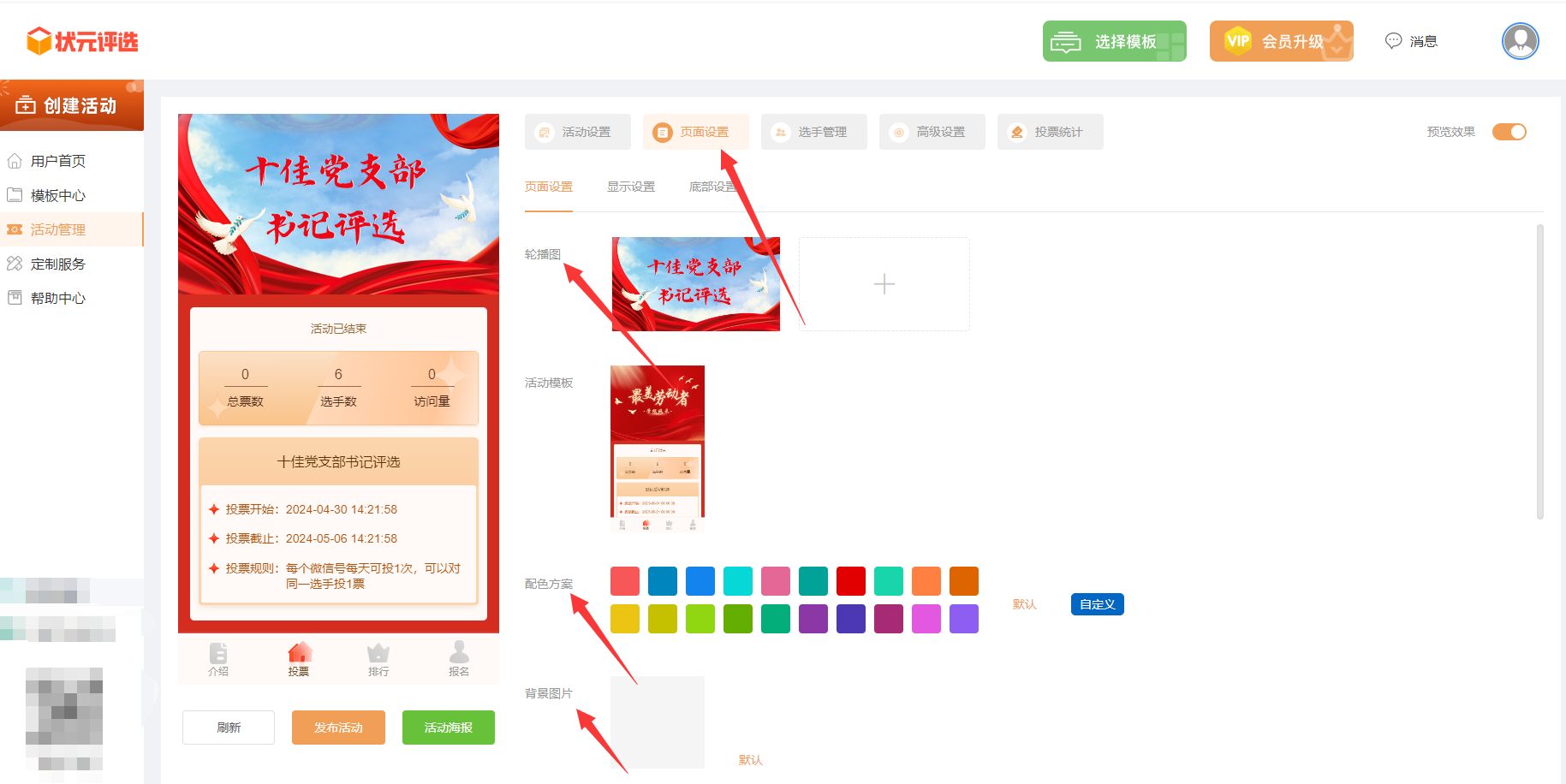
Task: Open the user avatar in header
Action: (1520, 41)
